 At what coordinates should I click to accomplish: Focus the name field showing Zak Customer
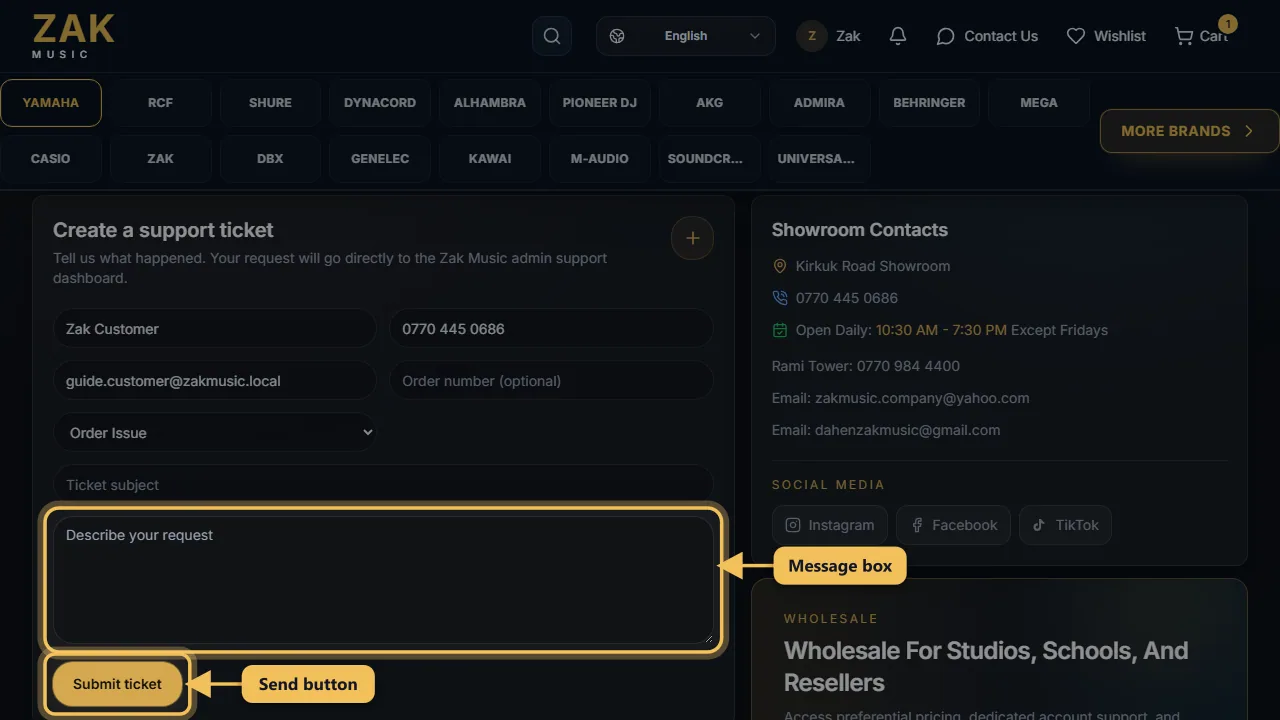[215, 329]
